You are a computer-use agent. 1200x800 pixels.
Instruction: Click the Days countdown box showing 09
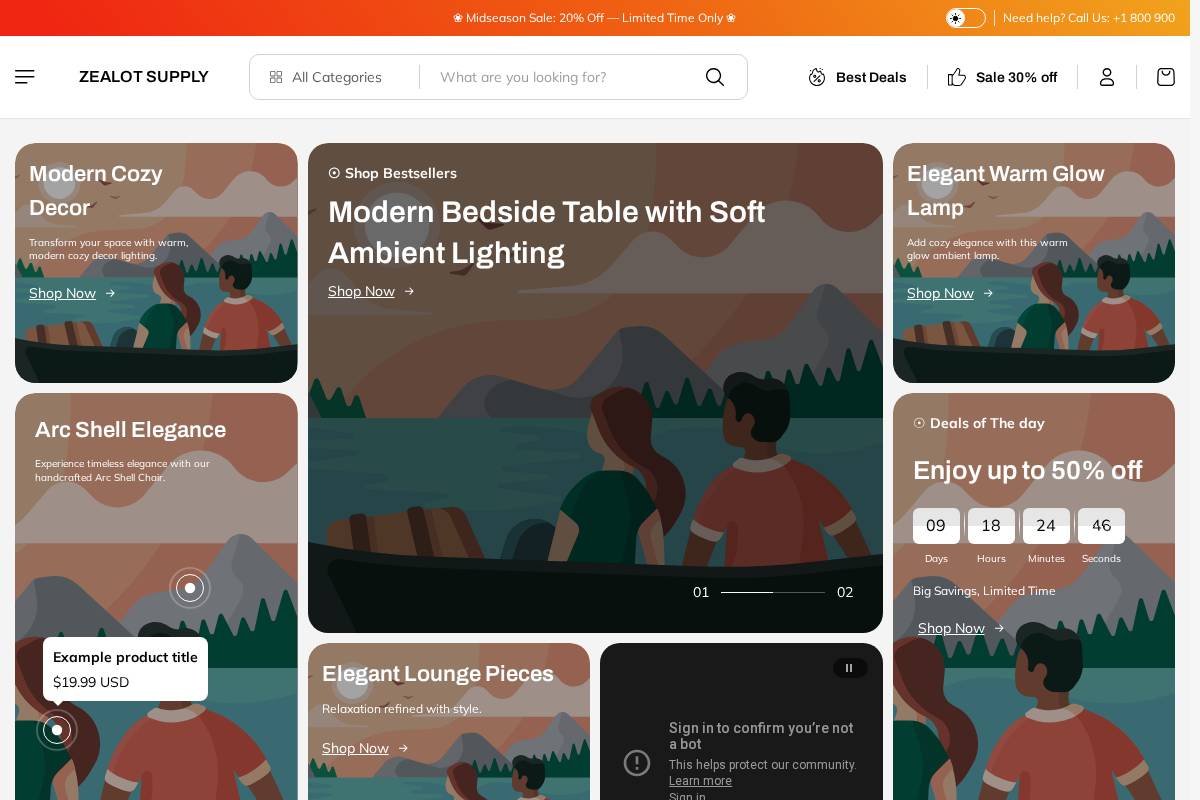coord(936,526)
